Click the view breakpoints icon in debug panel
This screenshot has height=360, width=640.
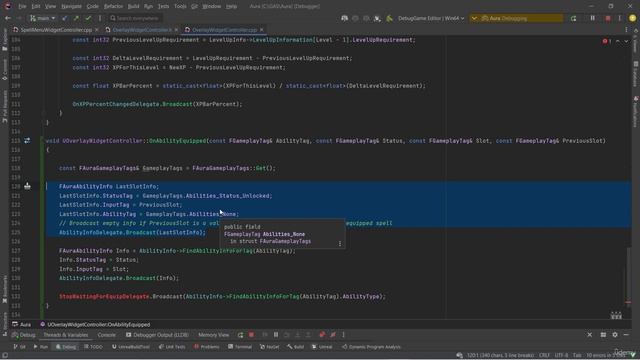[x=322, y=335]
